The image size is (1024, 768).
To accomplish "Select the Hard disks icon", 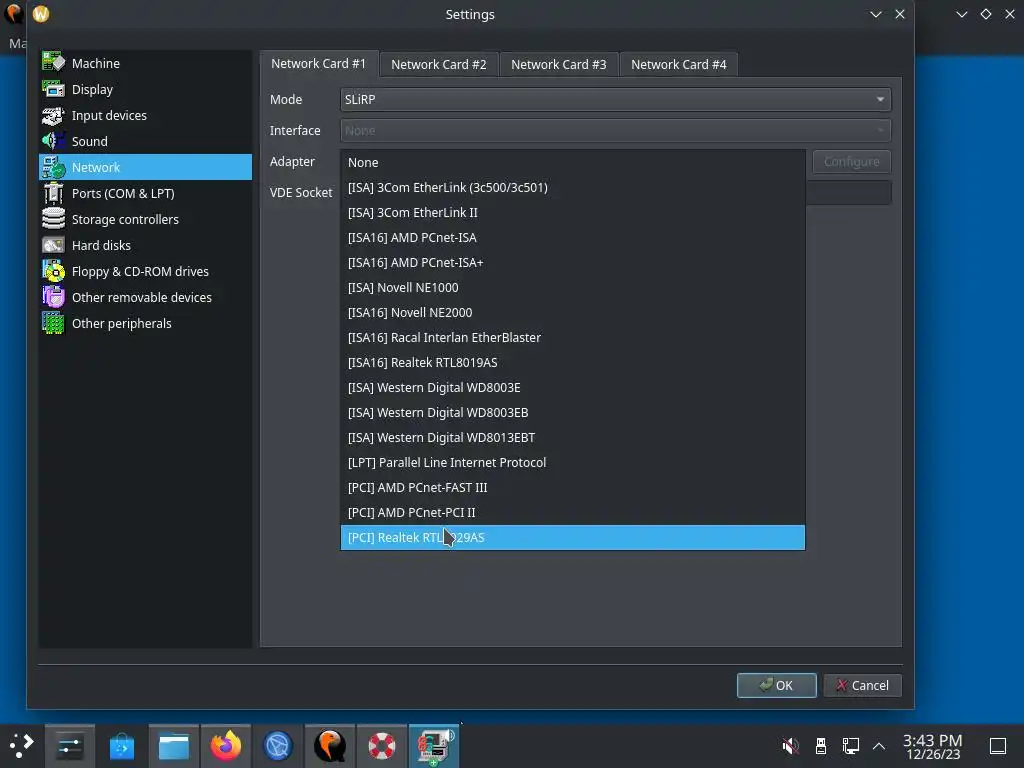I will [x=54, y=246].
